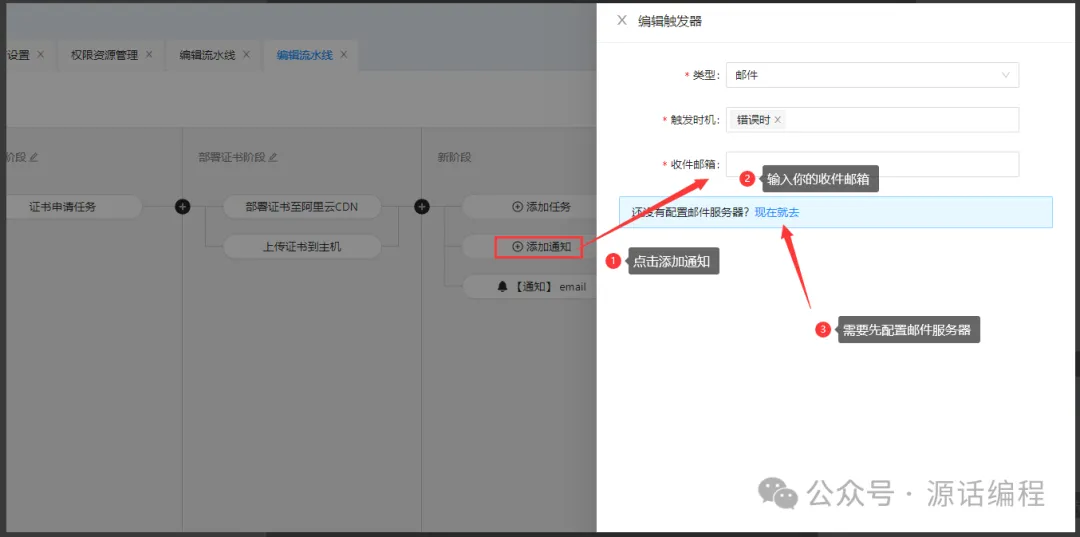This screenshot has width=1080, height=537.
Task: Close the 权限资源管理 tab using its x
Action: click(x=149, y=55)
